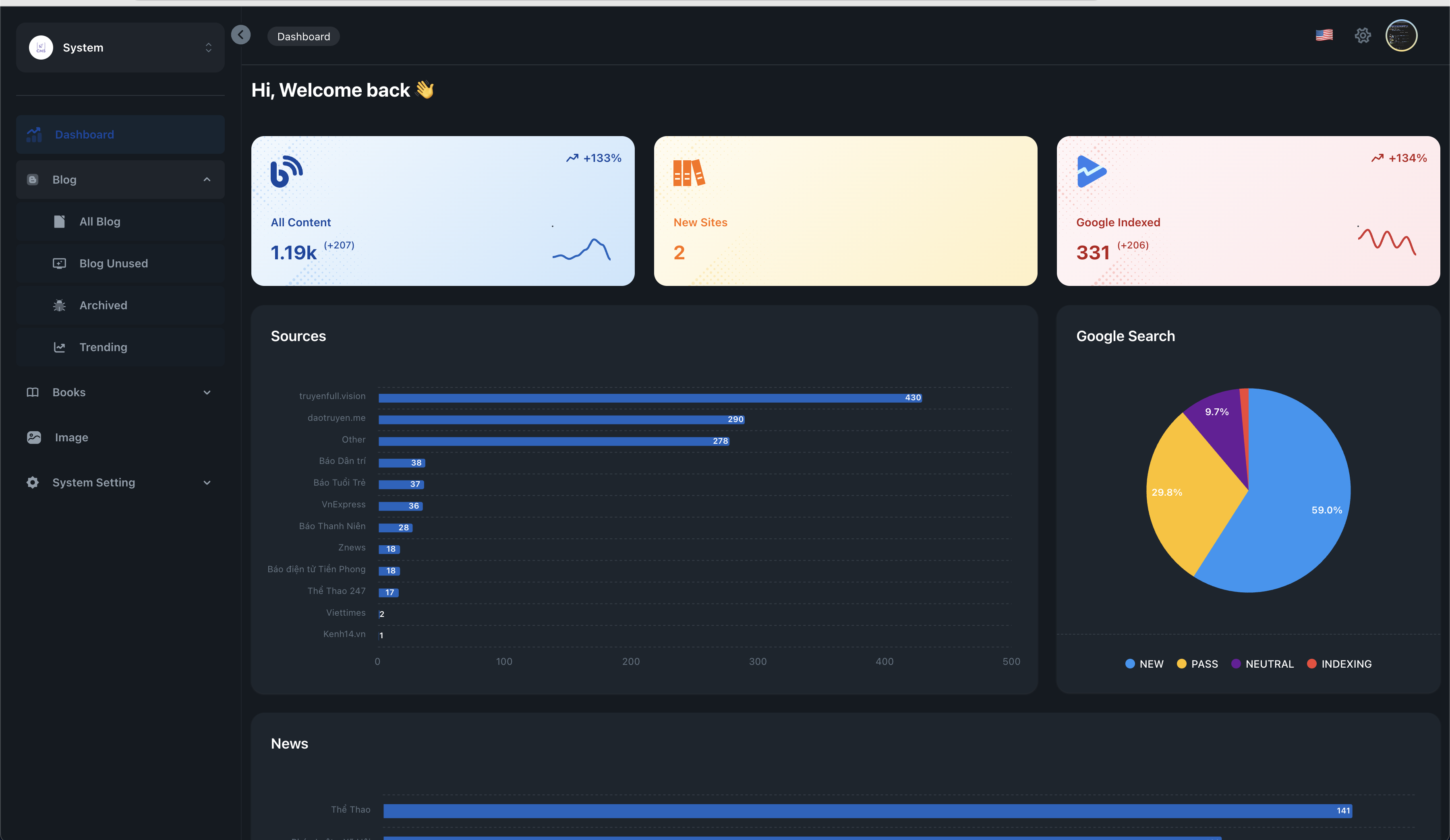
Task: Click the back arrow button
Action: tap(241, 35)
